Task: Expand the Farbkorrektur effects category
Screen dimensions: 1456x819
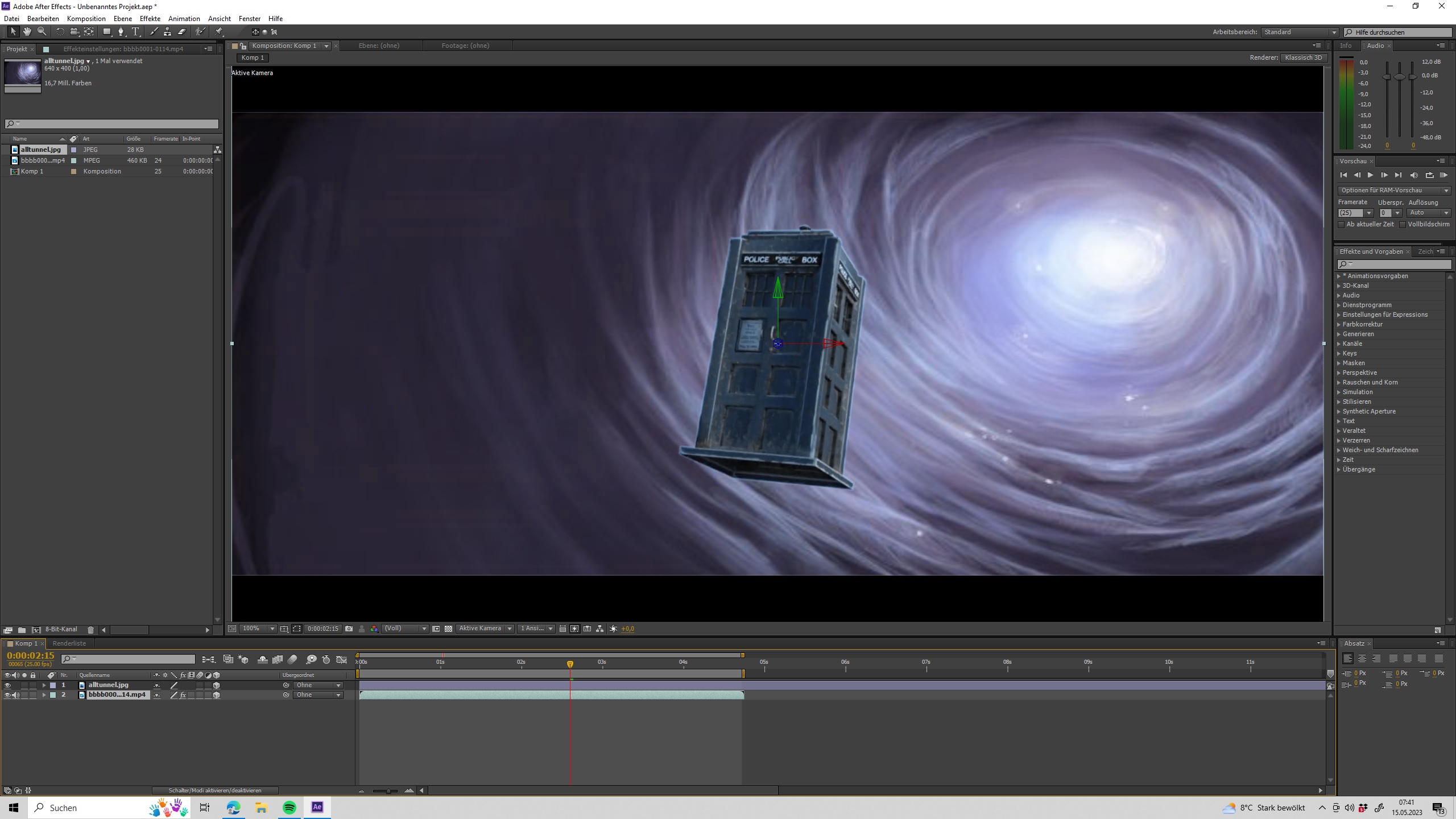Action: click(x=1339, y=325)
